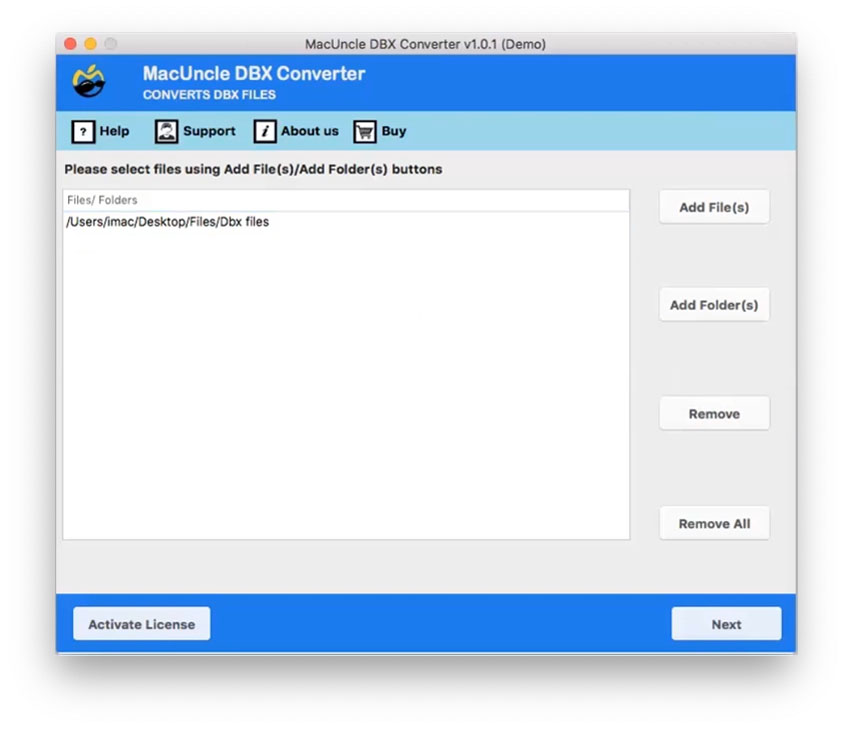Click inside the file list area

tap(346, 380)
